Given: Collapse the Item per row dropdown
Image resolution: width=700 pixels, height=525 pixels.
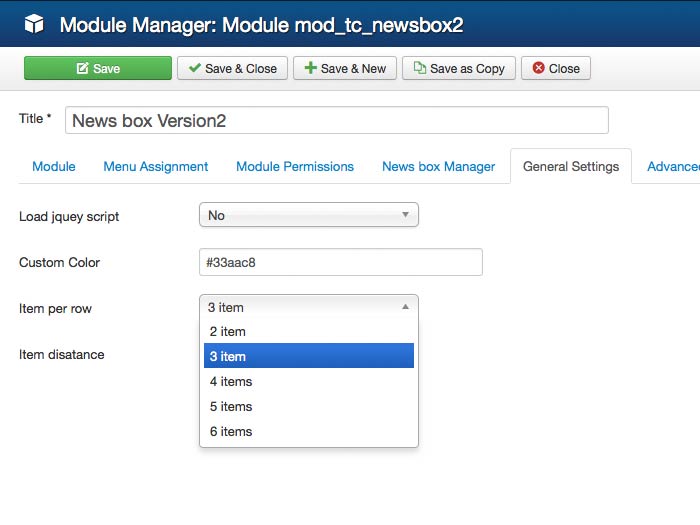Looking at the screenshot, I should pyautogui.click(x=309, y=307).
